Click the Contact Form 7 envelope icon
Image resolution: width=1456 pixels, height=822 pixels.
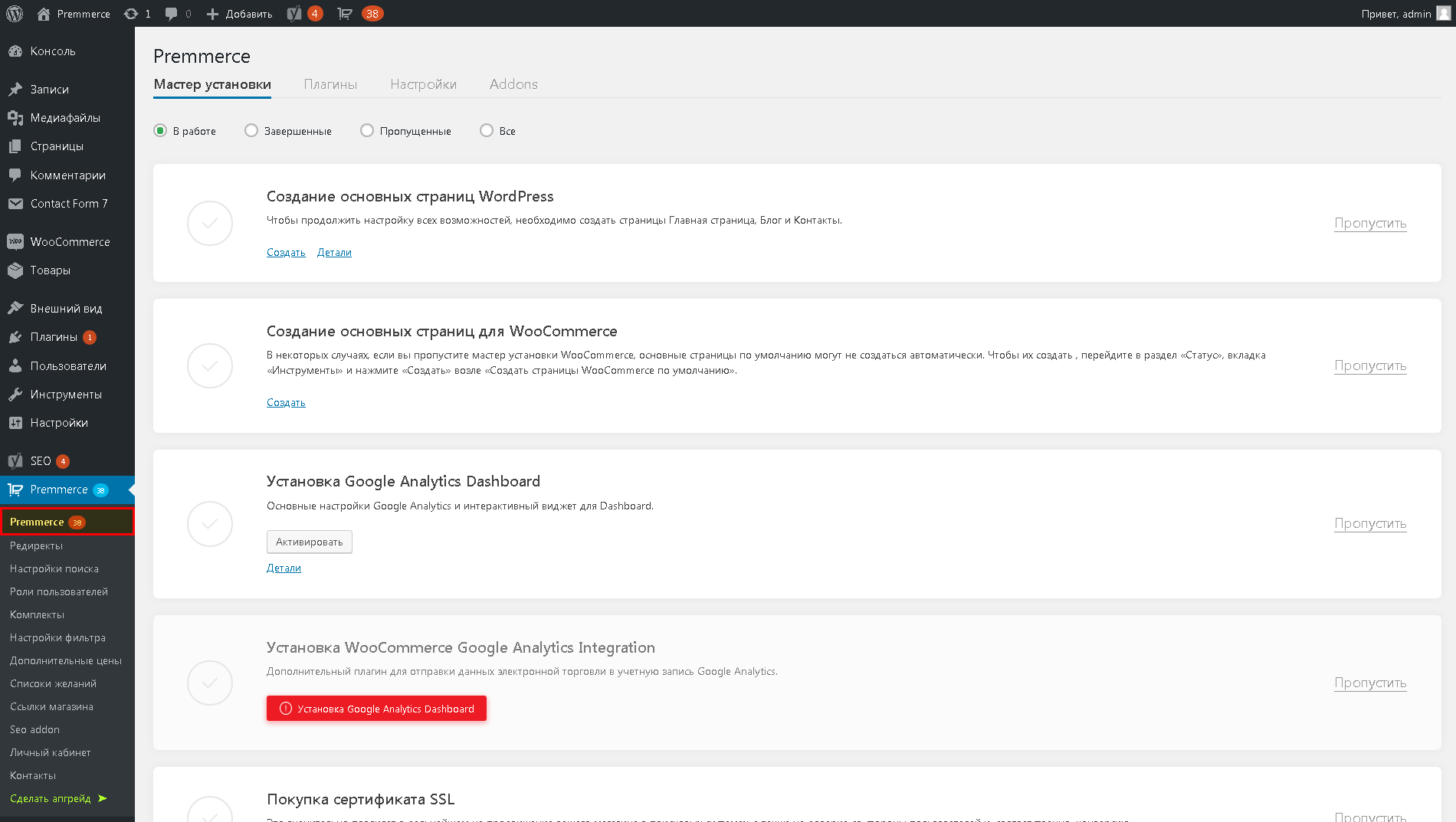[15, 204]
